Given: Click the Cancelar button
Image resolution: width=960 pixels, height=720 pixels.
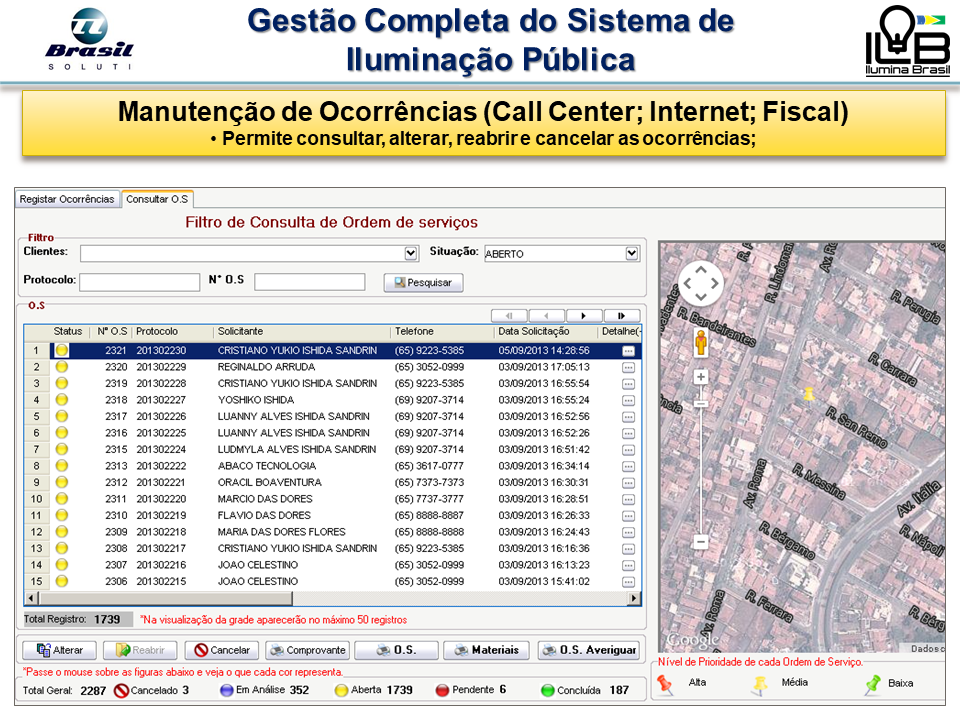Looking at the screenshot, I should [x=221, y=650].
